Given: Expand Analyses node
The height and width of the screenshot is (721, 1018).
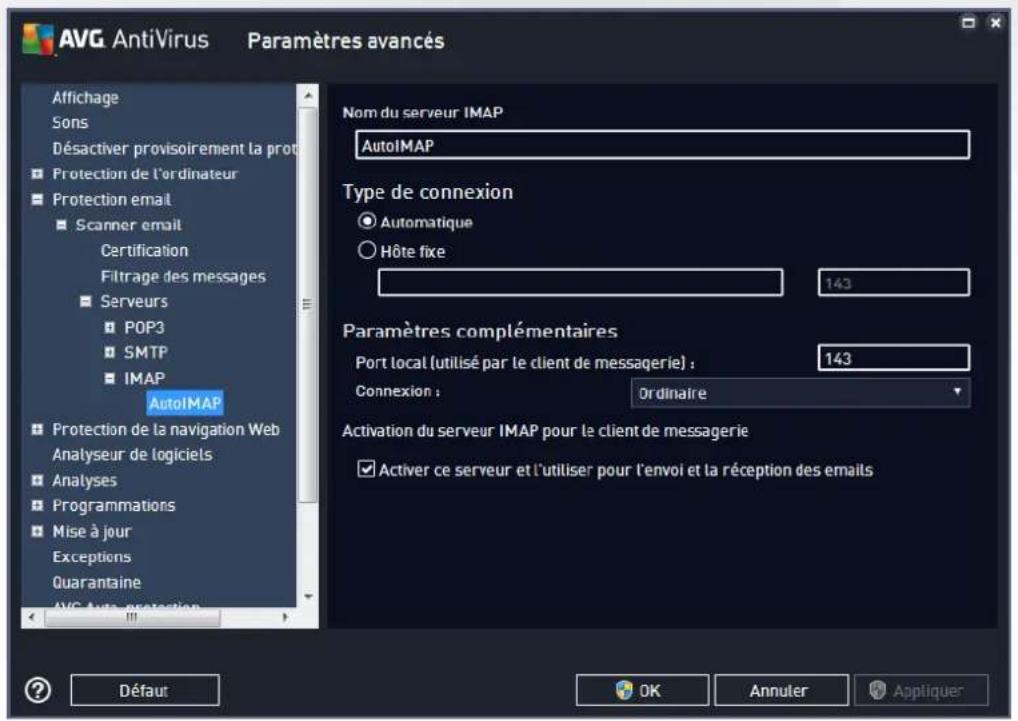Looking at the screenshot, I should tap(38, 480).
